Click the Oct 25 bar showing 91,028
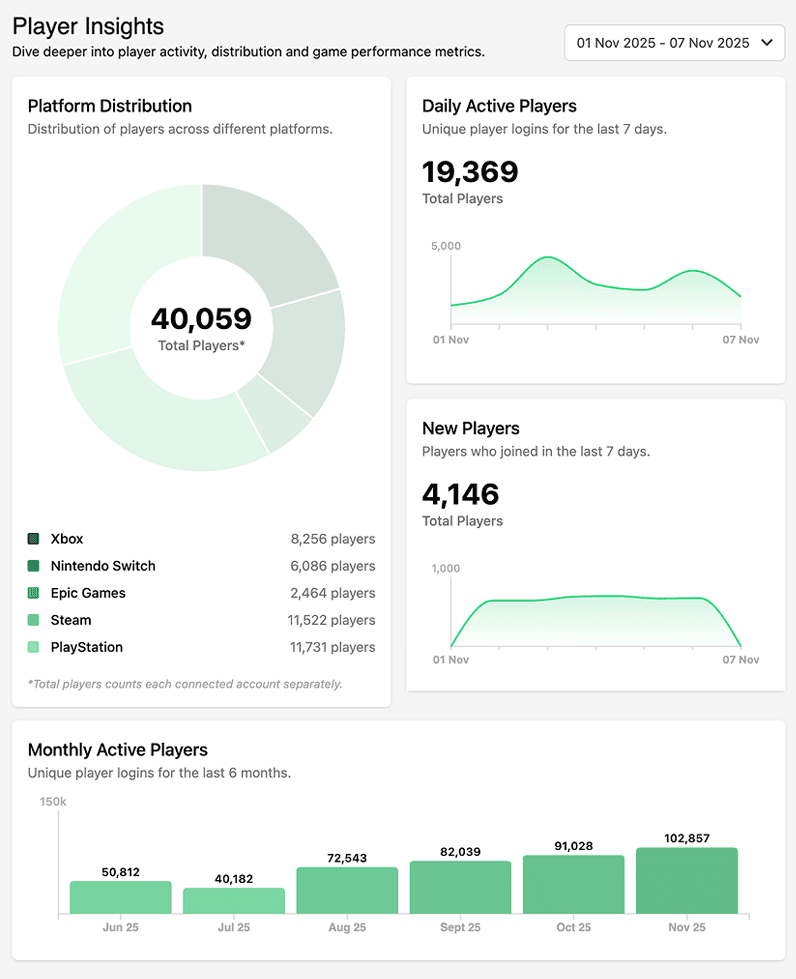 573,884
